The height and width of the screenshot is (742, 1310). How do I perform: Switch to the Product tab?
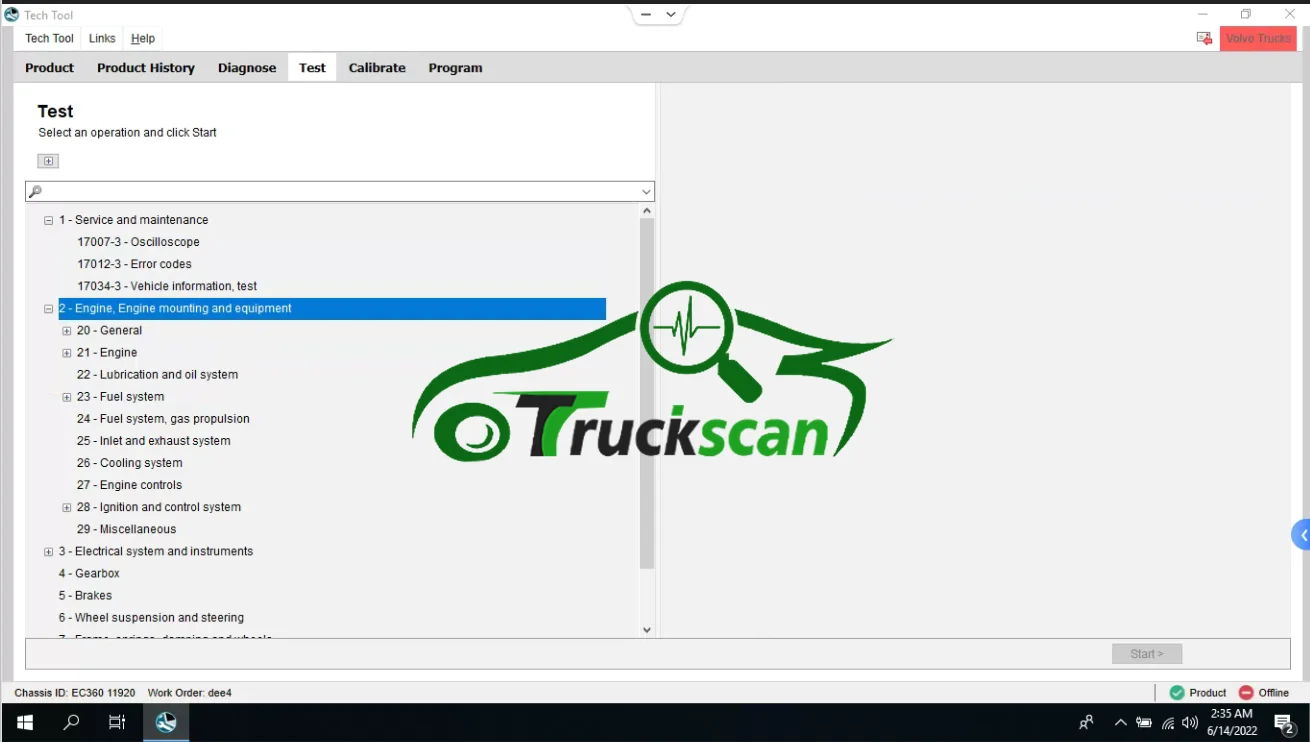[50, 68]
